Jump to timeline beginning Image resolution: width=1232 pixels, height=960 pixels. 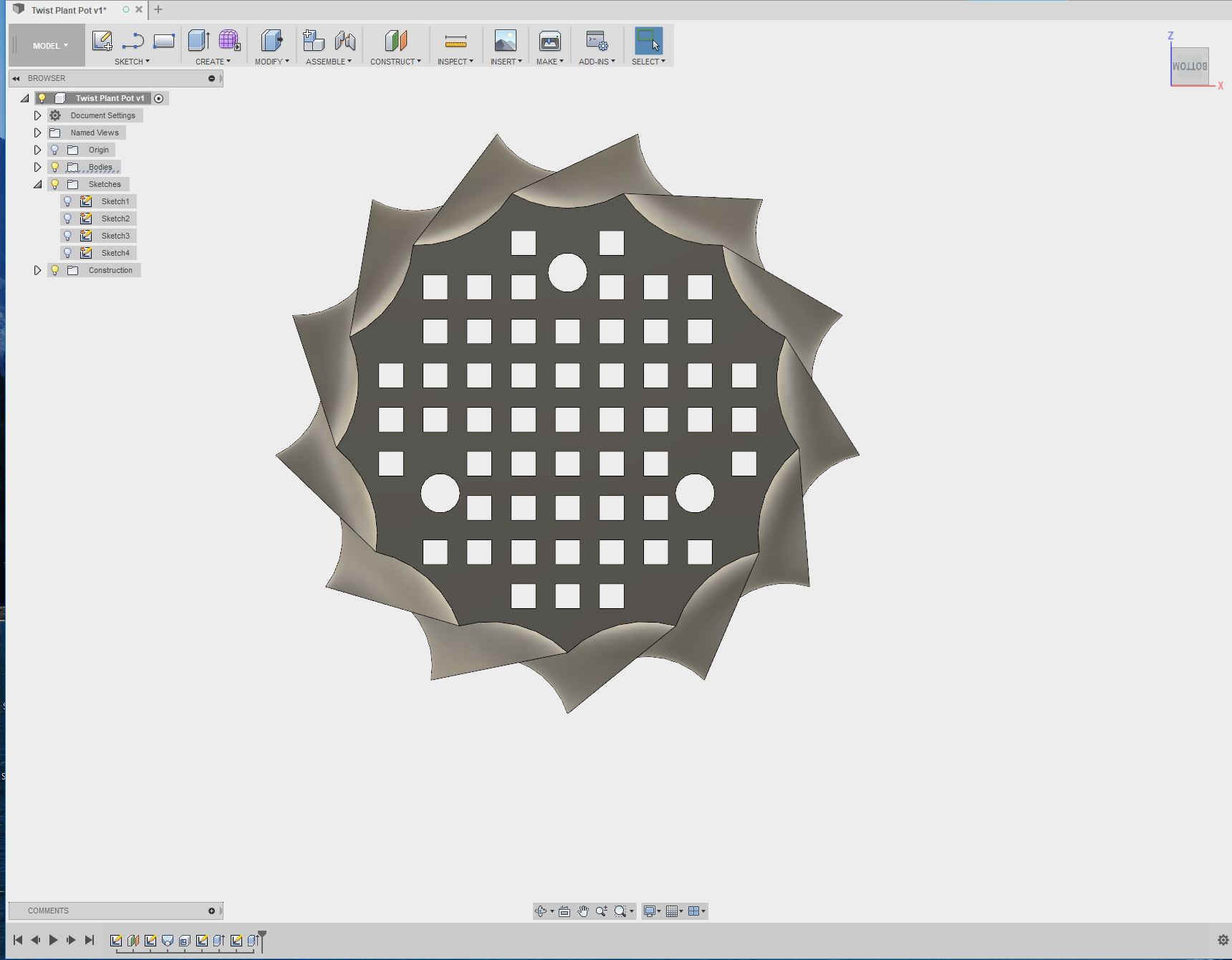(18, 940)
